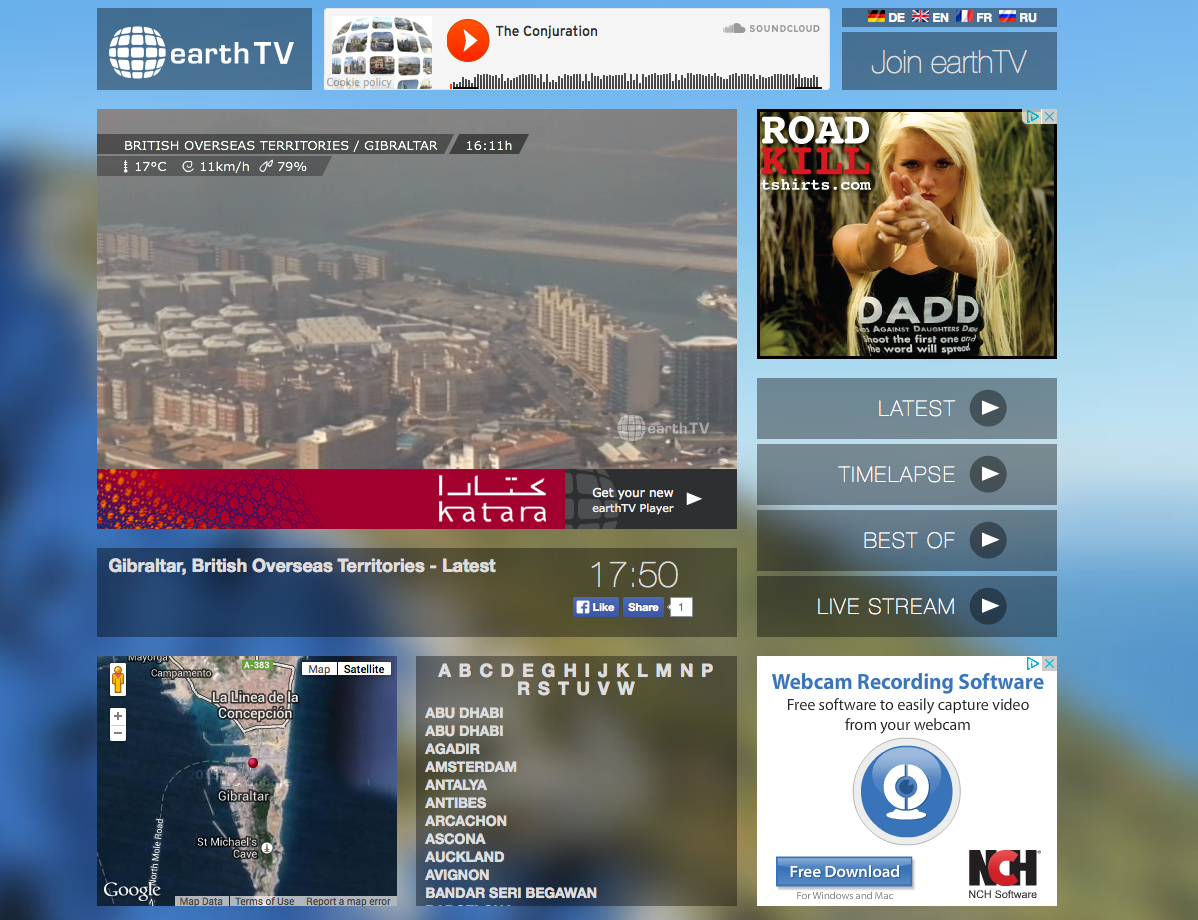Image resolution: width=1198 pixels, height=920 pixels.
Task: Click the katara sponsor banner
Action: (x=331, y=499)
